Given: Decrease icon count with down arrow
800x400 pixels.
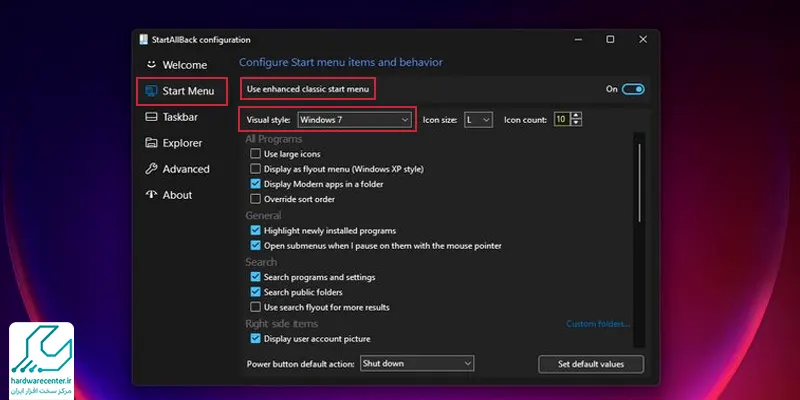Looking at the screenshot, I should (x=577, y=123).
